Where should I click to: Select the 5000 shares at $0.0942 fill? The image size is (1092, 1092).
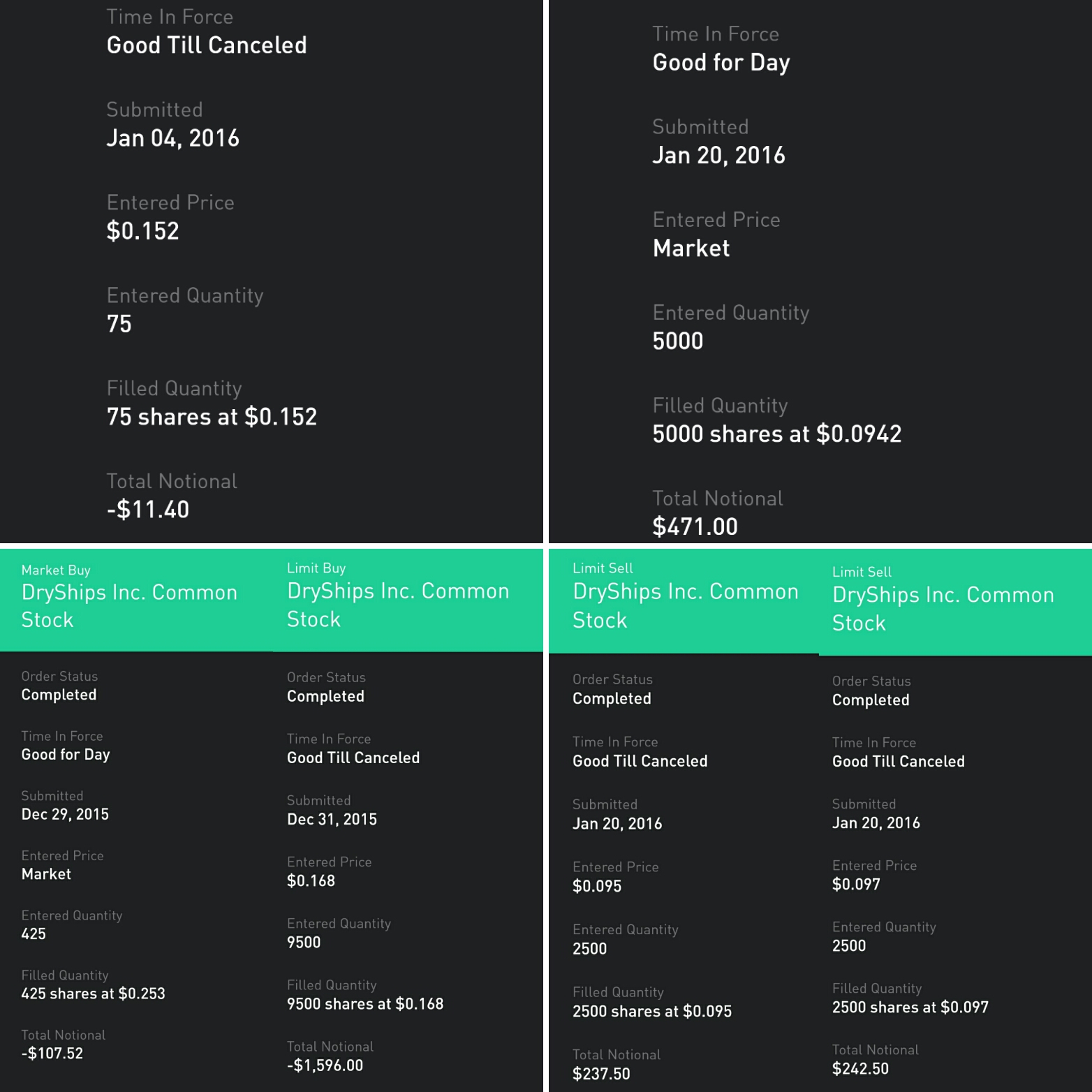[x=776, y=434]
